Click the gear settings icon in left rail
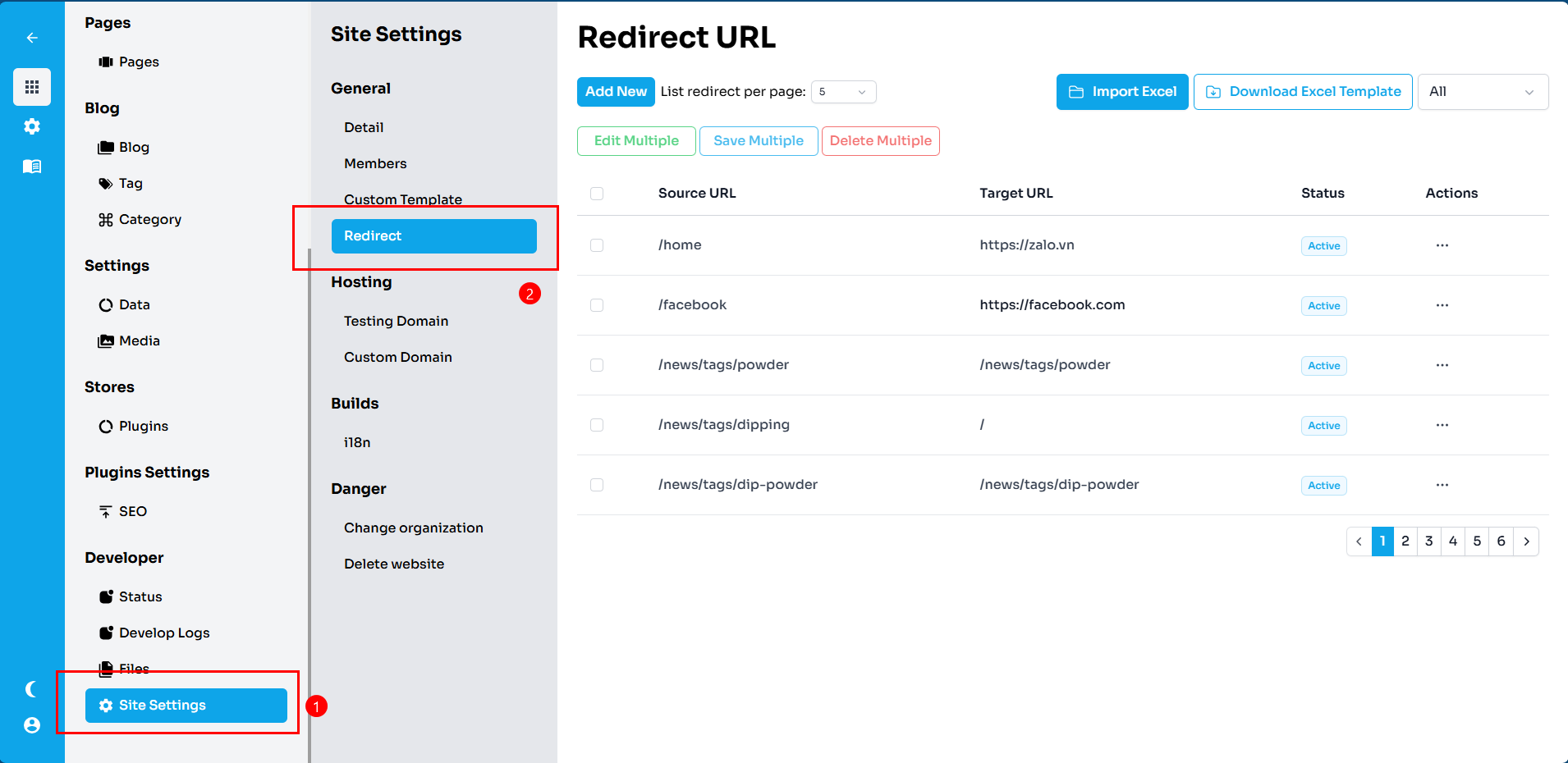The height and width of the screenshot is (763, 1568). [x=32, y=126]
